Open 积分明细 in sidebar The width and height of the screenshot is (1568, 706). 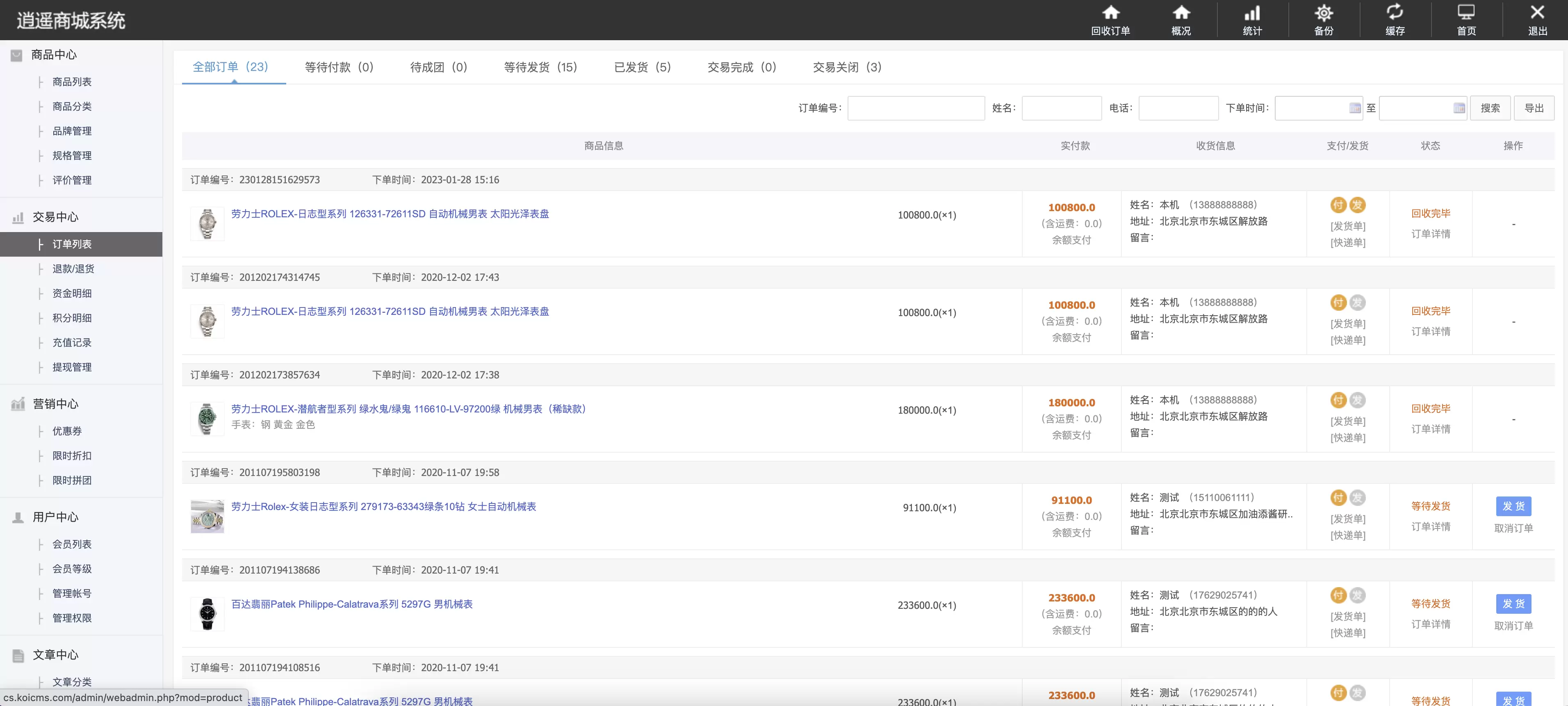click(x=72, y=318)
